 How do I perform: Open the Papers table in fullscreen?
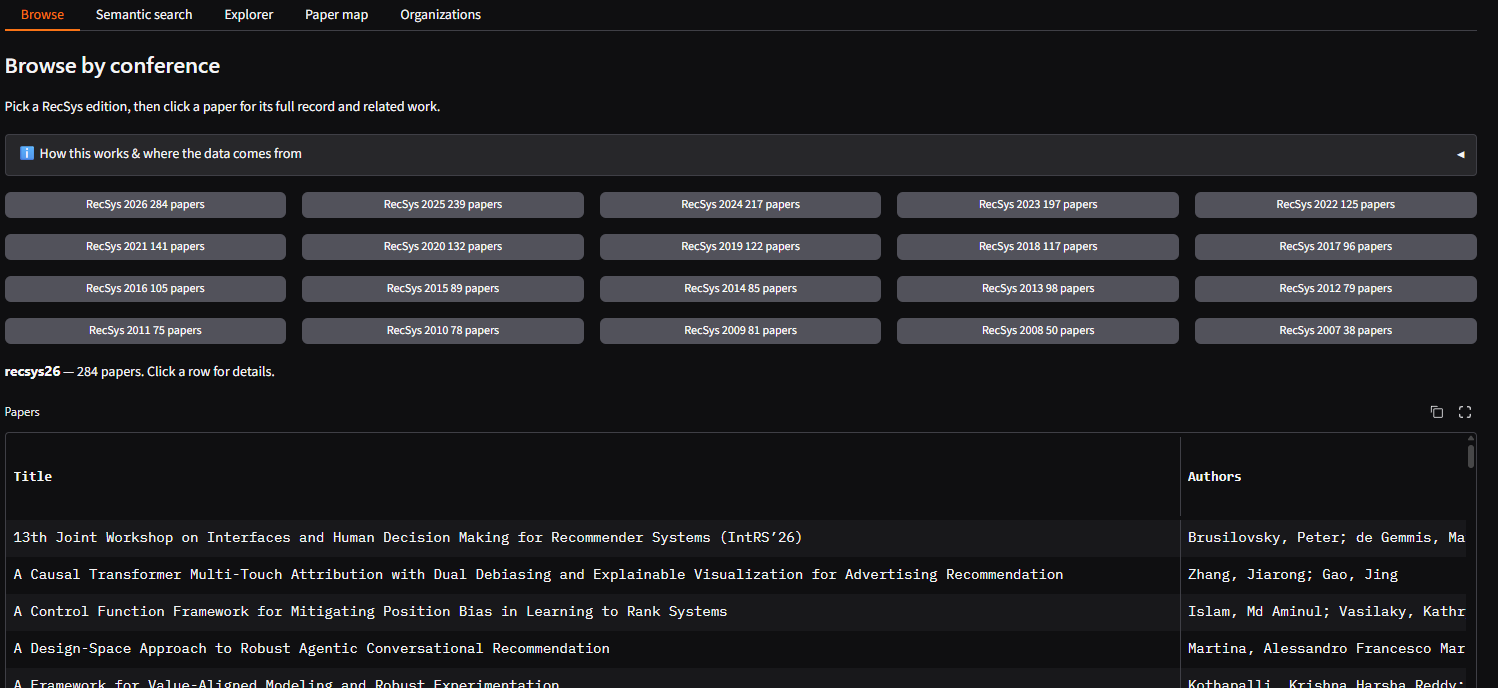pos(1465,412)
